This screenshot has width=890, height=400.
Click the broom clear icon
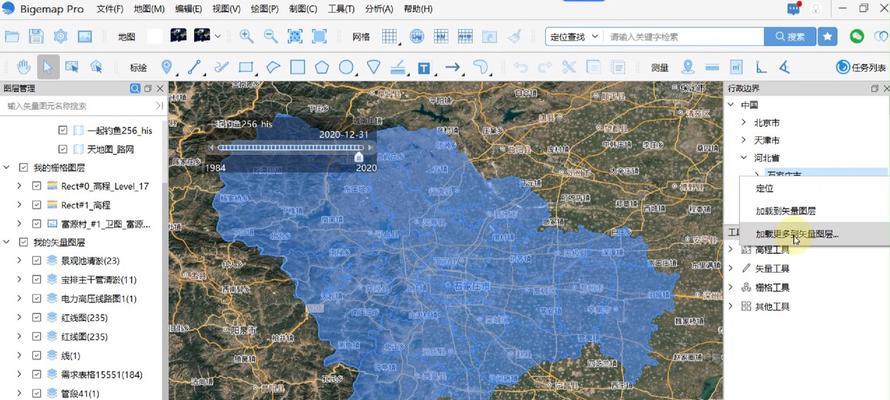(514, 37)
